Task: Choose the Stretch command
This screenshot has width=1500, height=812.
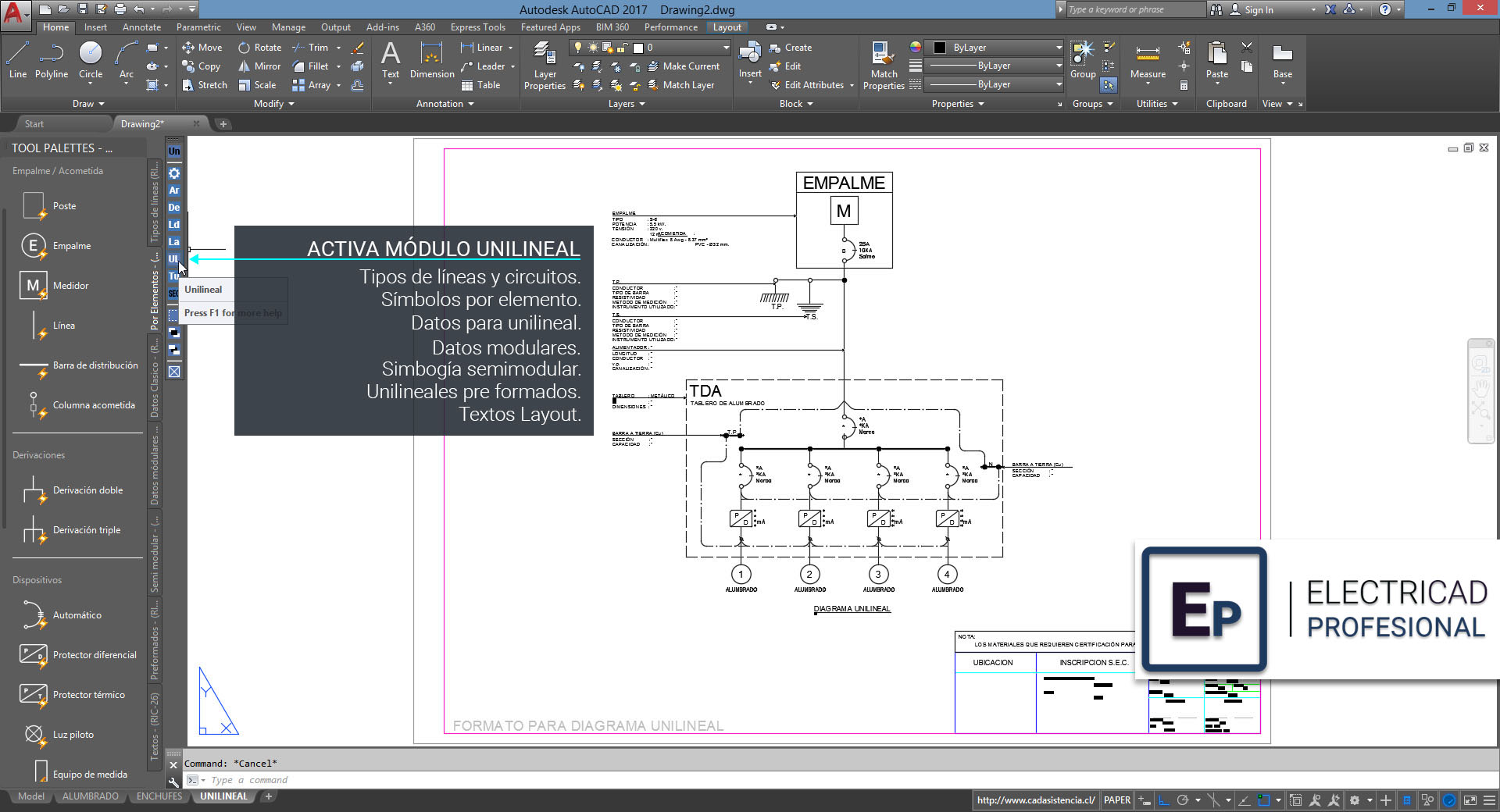Action: pyautogui.click(x=205, y=85)
